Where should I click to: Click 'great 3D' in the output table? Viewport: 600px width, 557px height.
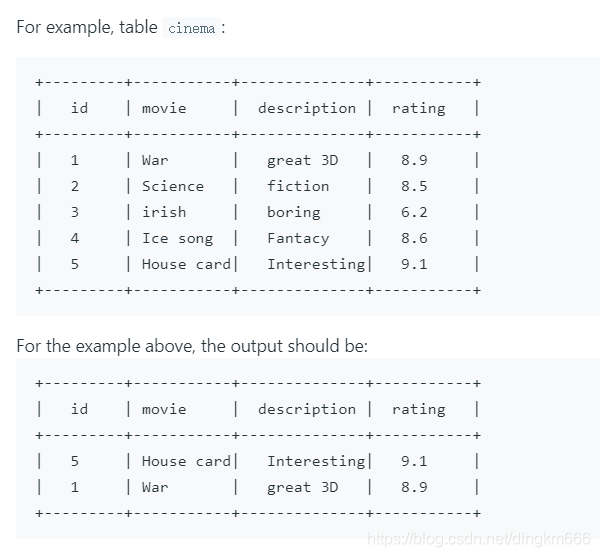tap(303, 488)
